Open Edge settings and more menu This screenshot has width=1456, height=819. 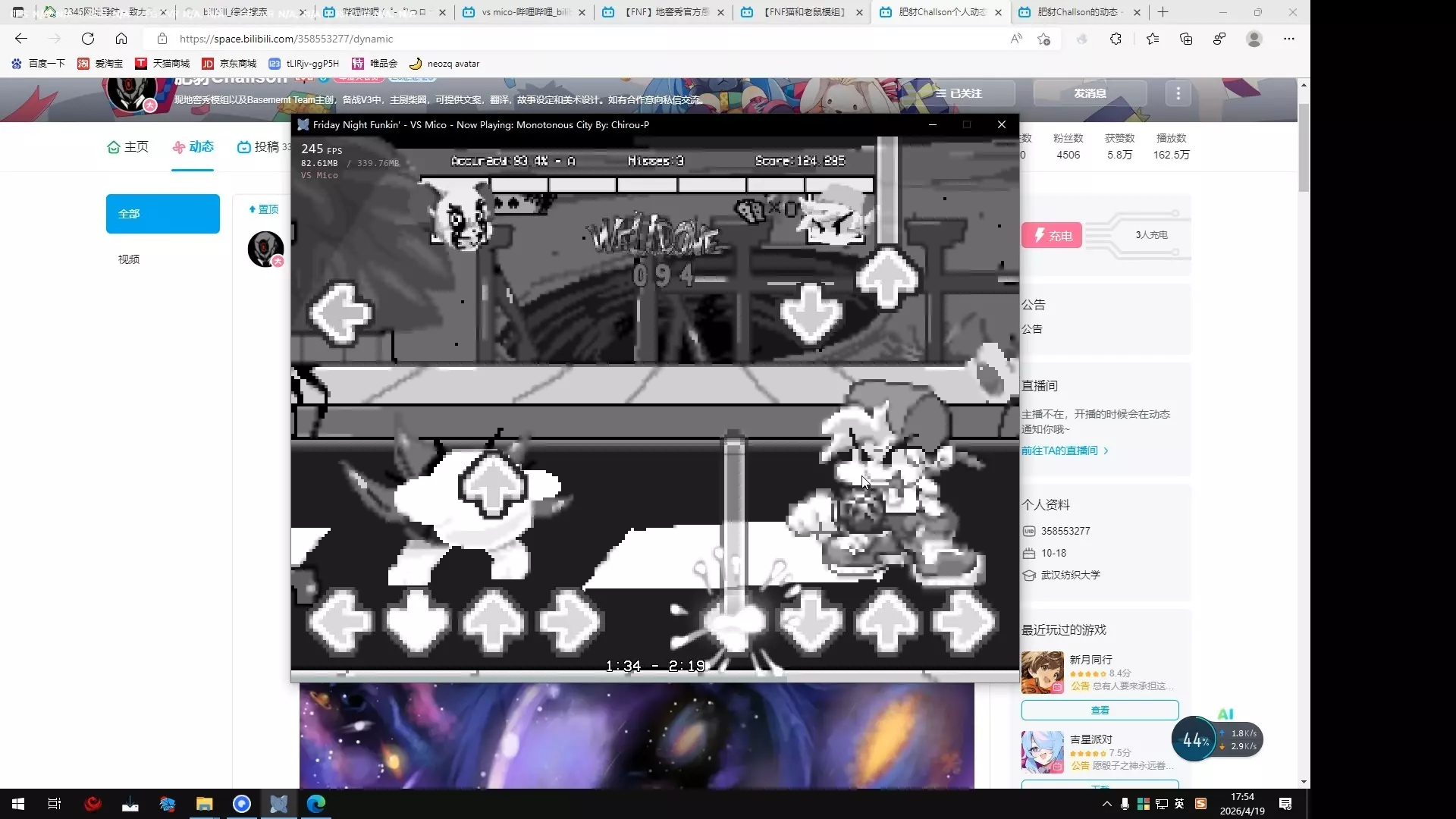click(x=1289, y=39)
